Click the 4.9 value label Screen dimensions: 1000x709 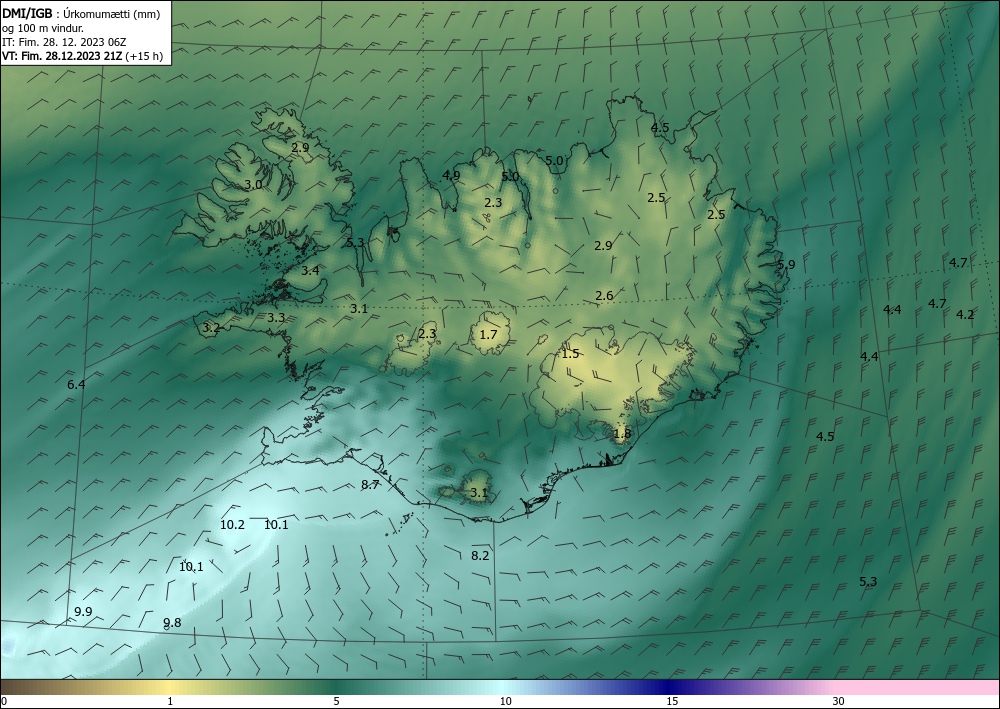(452, 175)
